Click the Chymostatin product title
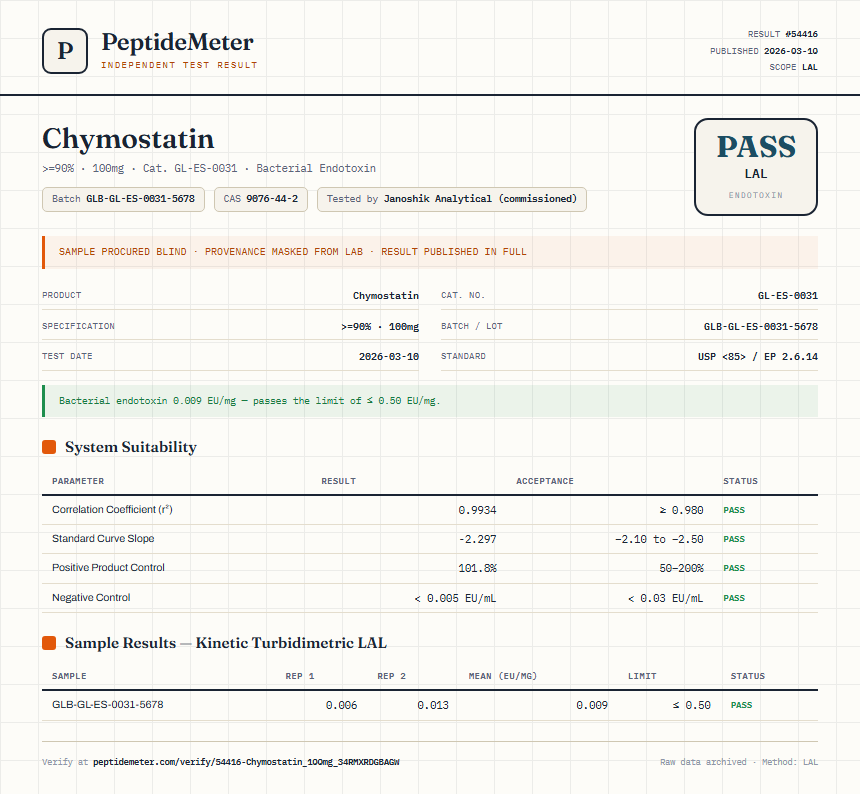 [128, 139]
